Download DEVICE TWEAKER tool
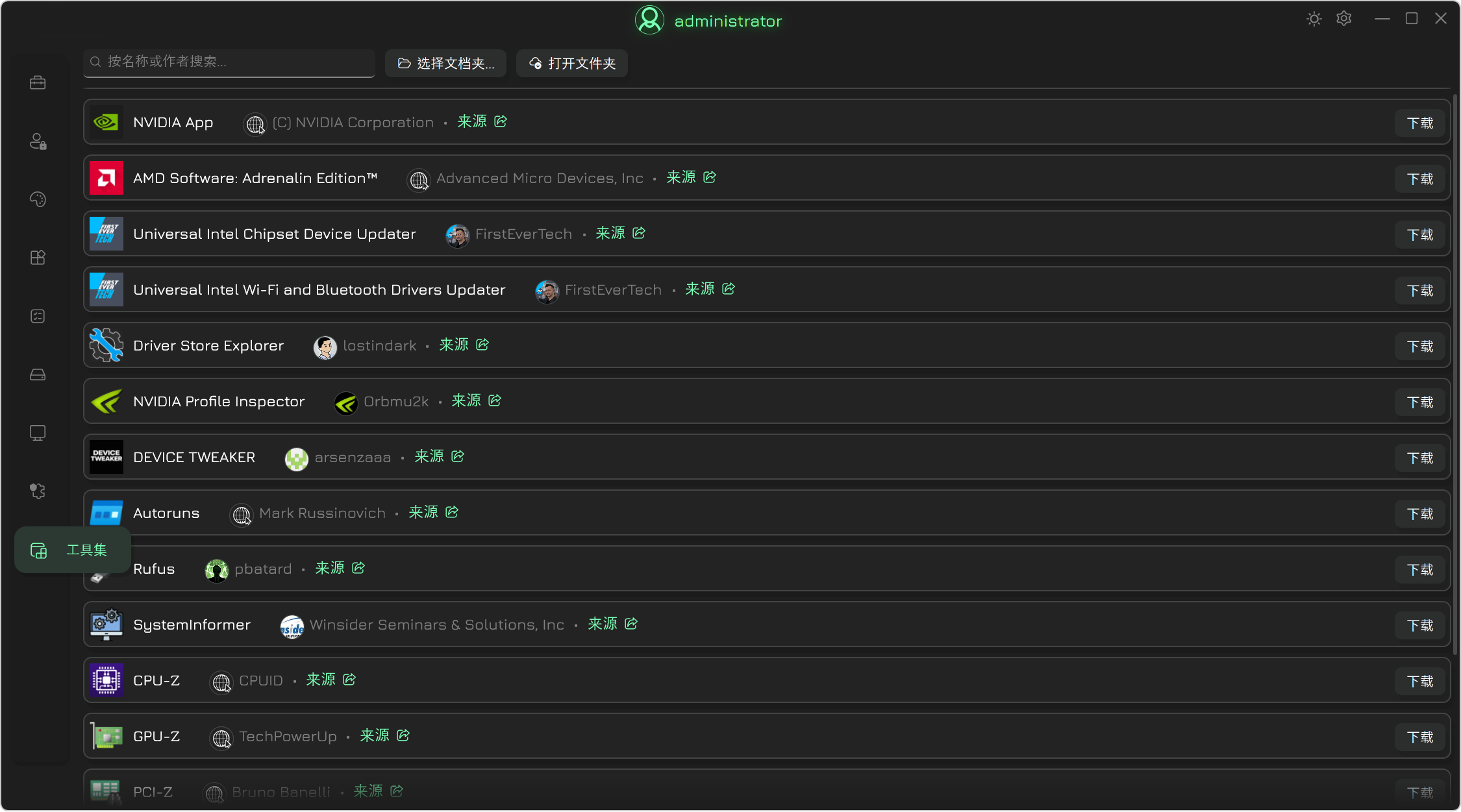The width and height of the screenshot is (1461, 812). (1419, 458)
